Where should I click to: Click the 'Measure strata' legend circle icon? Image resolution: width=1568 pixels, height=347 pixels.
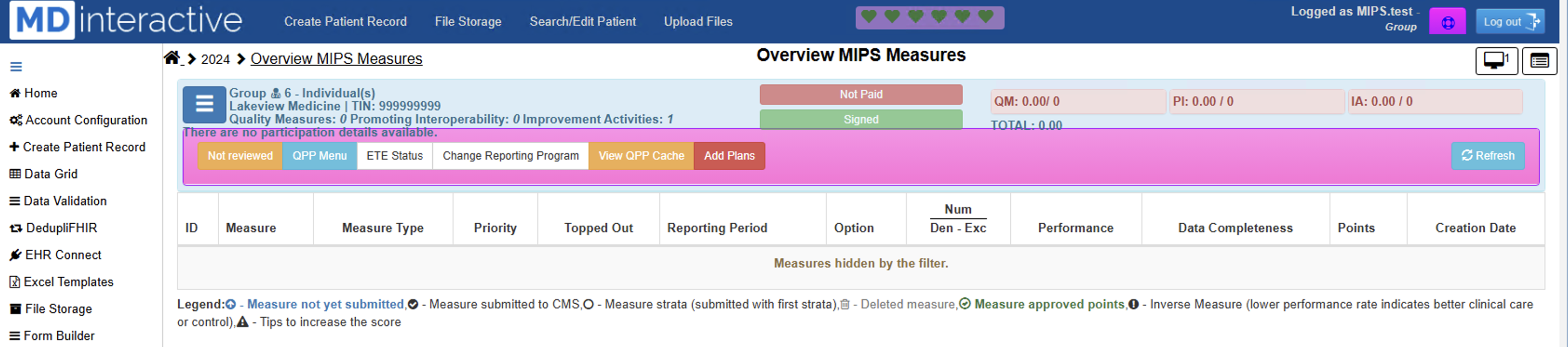point(588,305)
